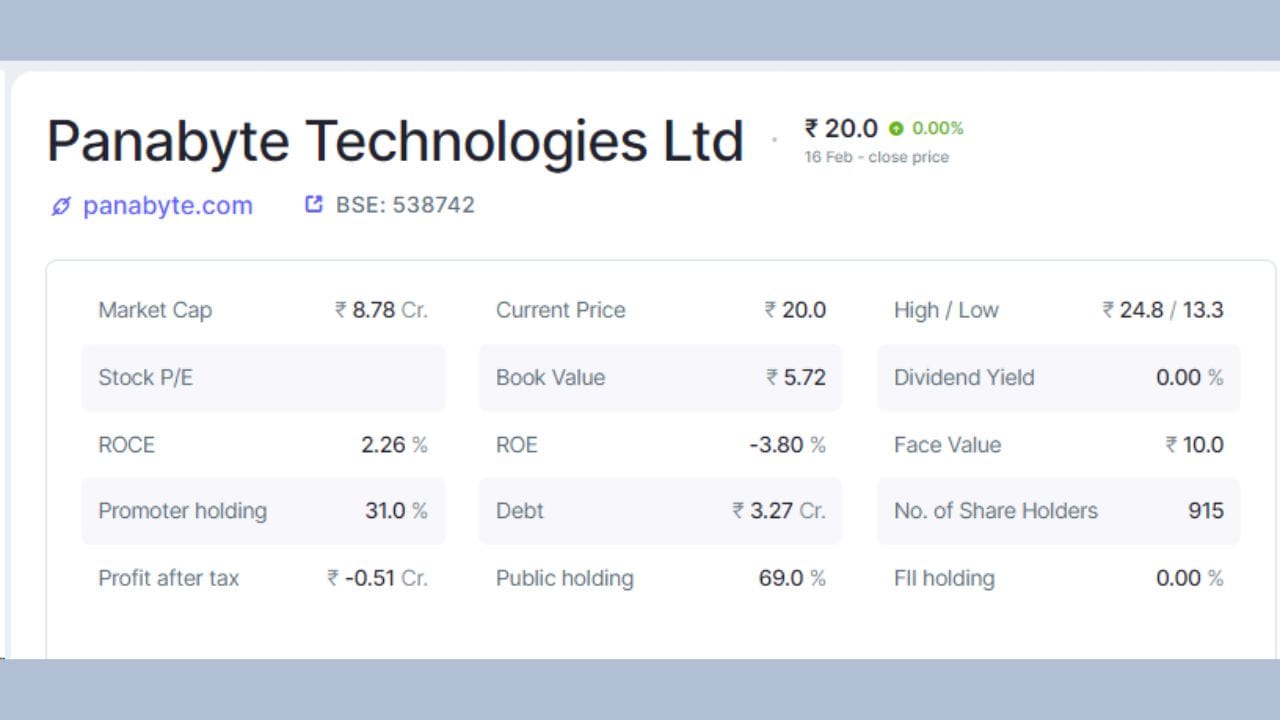Click the Profit after tax -0.51 Cr cell
Viewport: 1280px width, 720px height.
264,578
